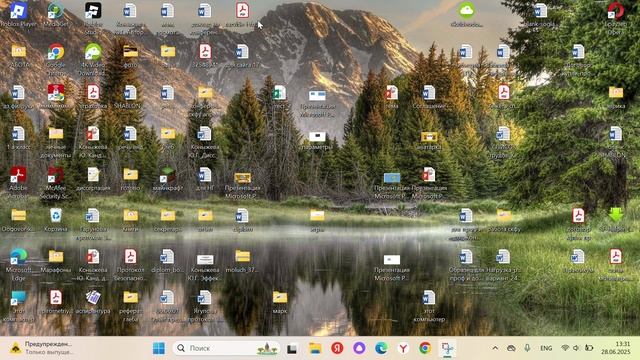
Task: Select the для НГ Word document
Action: click(x=205, y=175)
